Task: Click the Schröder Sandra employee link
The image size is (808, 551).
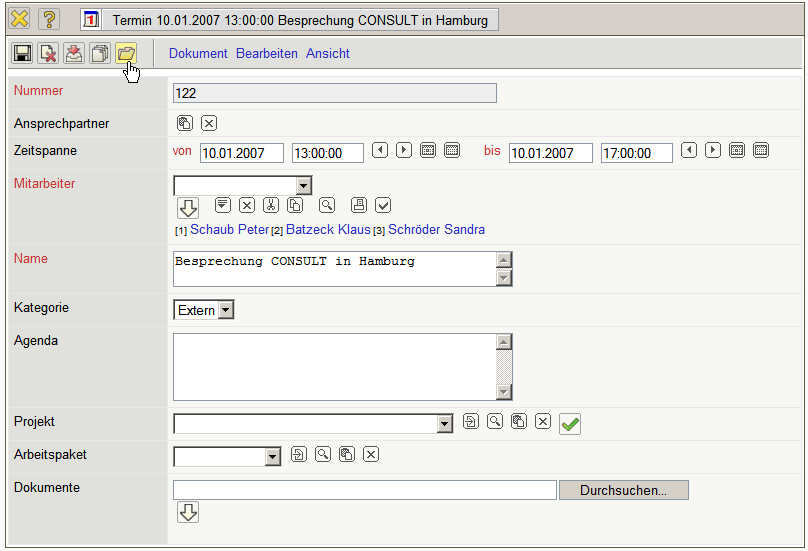Action: 436,230
